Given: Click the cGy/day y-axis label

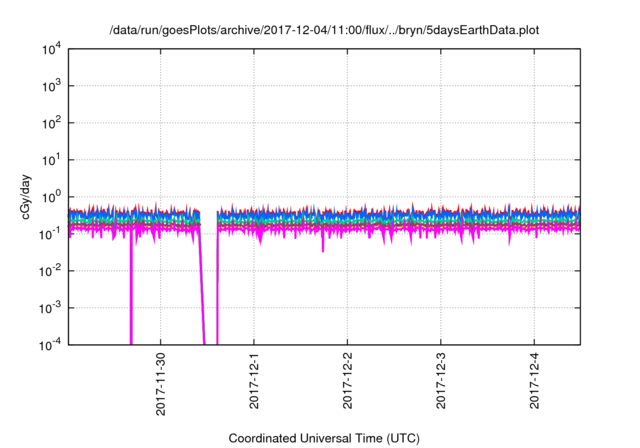Looking at the screenshot, I should tap(26, 197).
